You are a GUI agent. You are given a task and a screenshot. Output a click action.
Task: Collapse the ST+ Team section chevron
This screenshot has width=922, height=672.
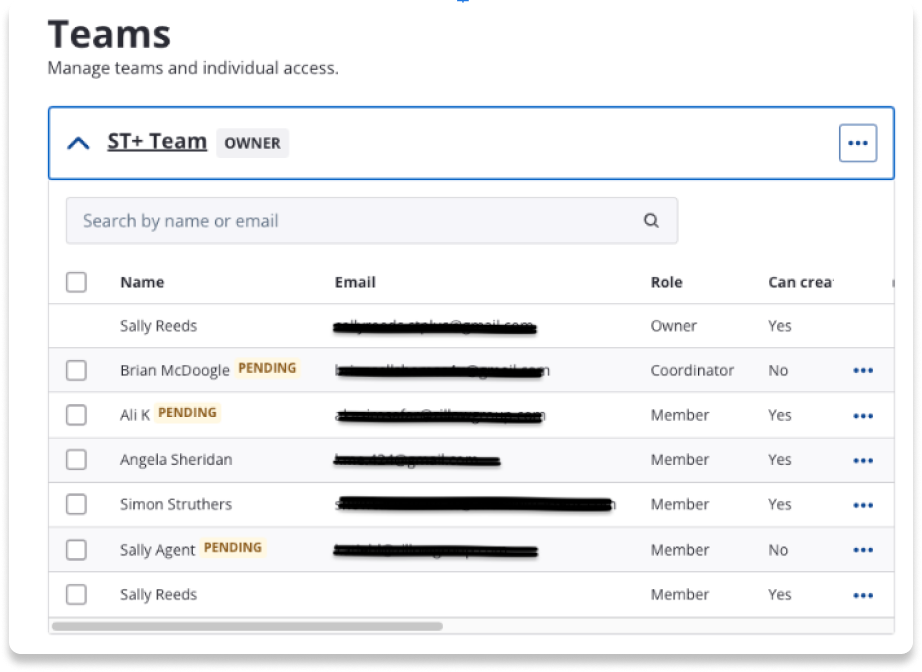point(78,143)
